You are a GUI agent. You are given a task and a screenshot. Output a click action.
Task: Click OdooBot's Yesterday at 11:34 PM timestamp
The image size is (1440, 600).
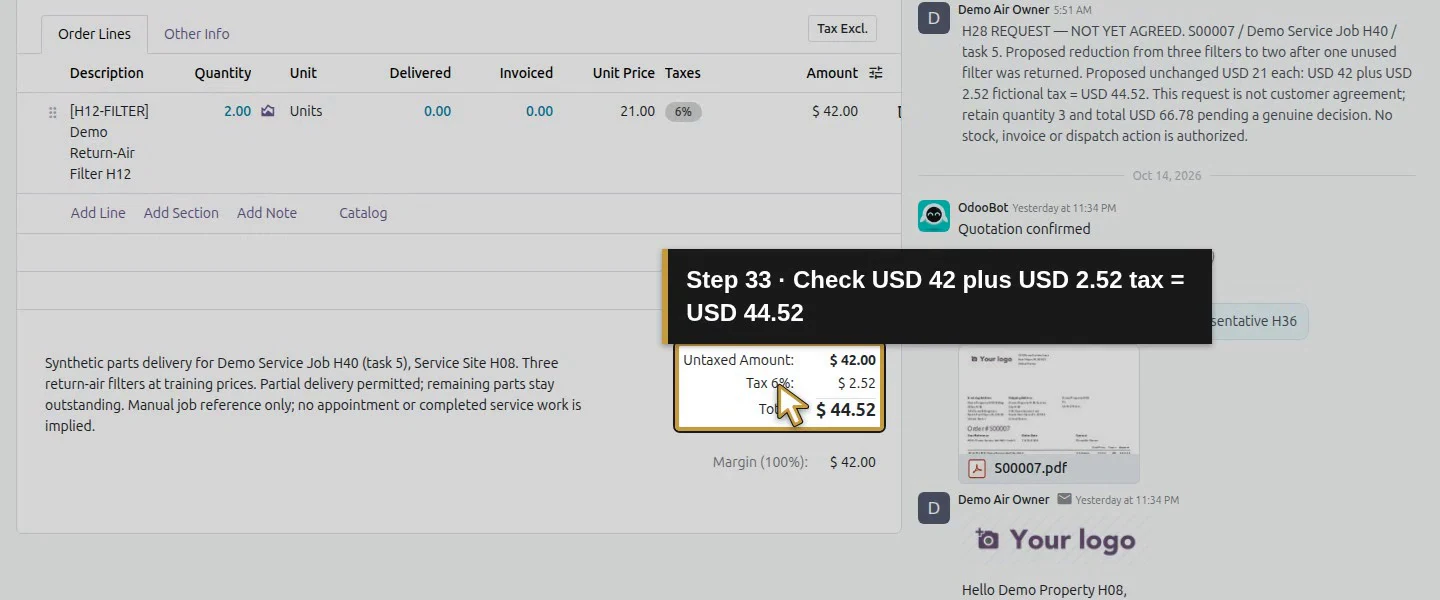coord(1064,208)
